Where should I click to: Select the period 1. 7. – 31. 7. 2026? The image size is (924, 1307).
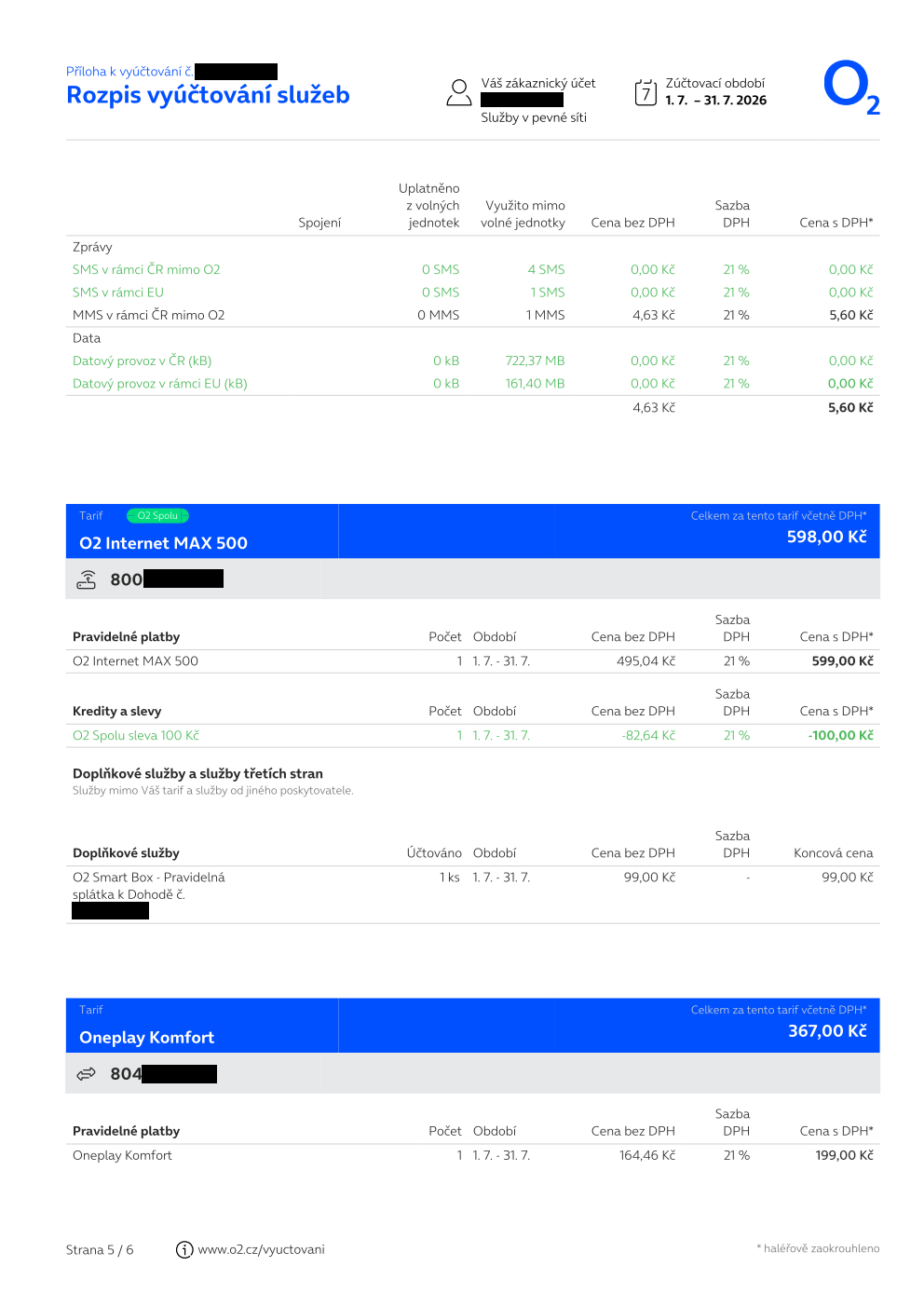[x=716, y=101]
